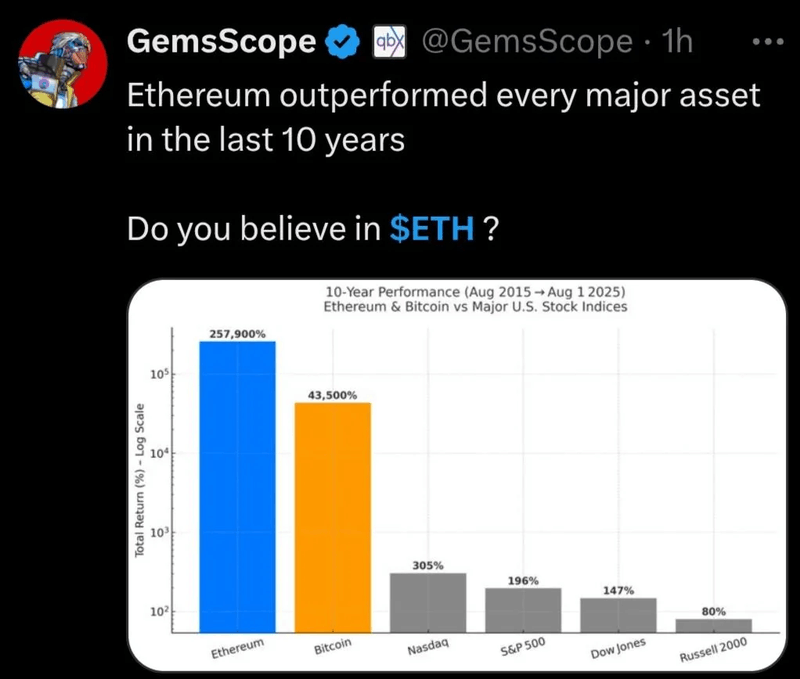Open the @GemsScope handle link
This screenshot has height=679, width=800.
click(526, 42)
